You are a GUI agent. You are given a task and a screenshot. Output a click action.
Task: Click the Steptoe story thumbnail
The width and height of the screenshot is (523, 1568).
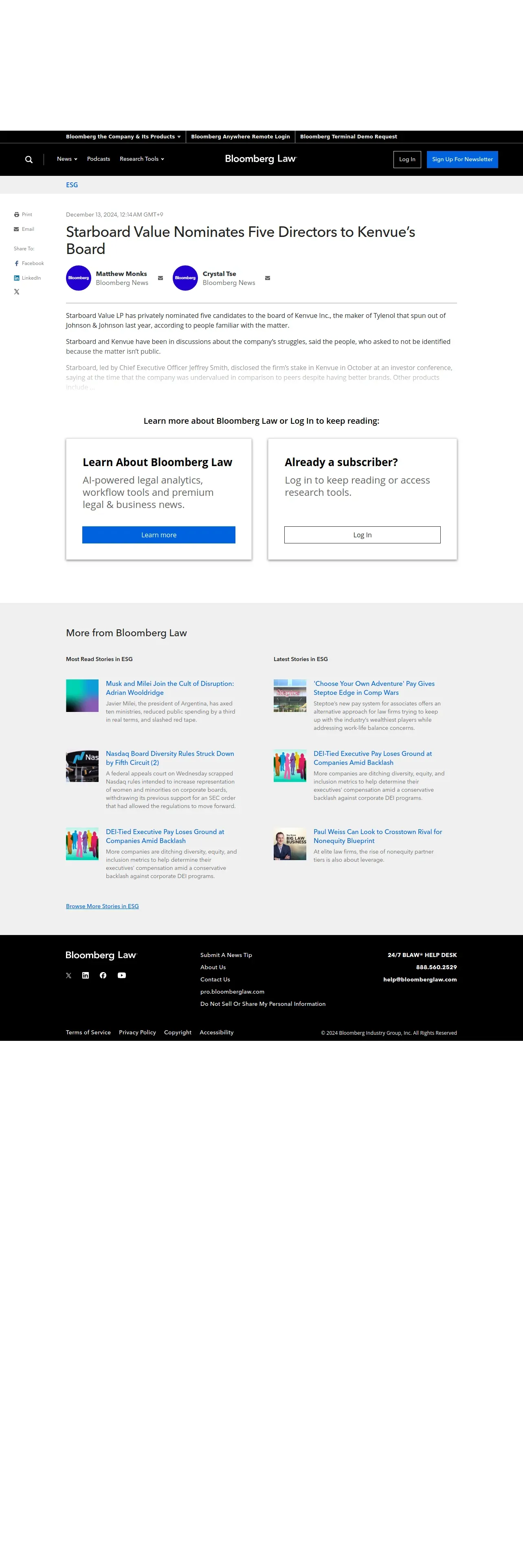pyautogui.click(x=290, y=696)
